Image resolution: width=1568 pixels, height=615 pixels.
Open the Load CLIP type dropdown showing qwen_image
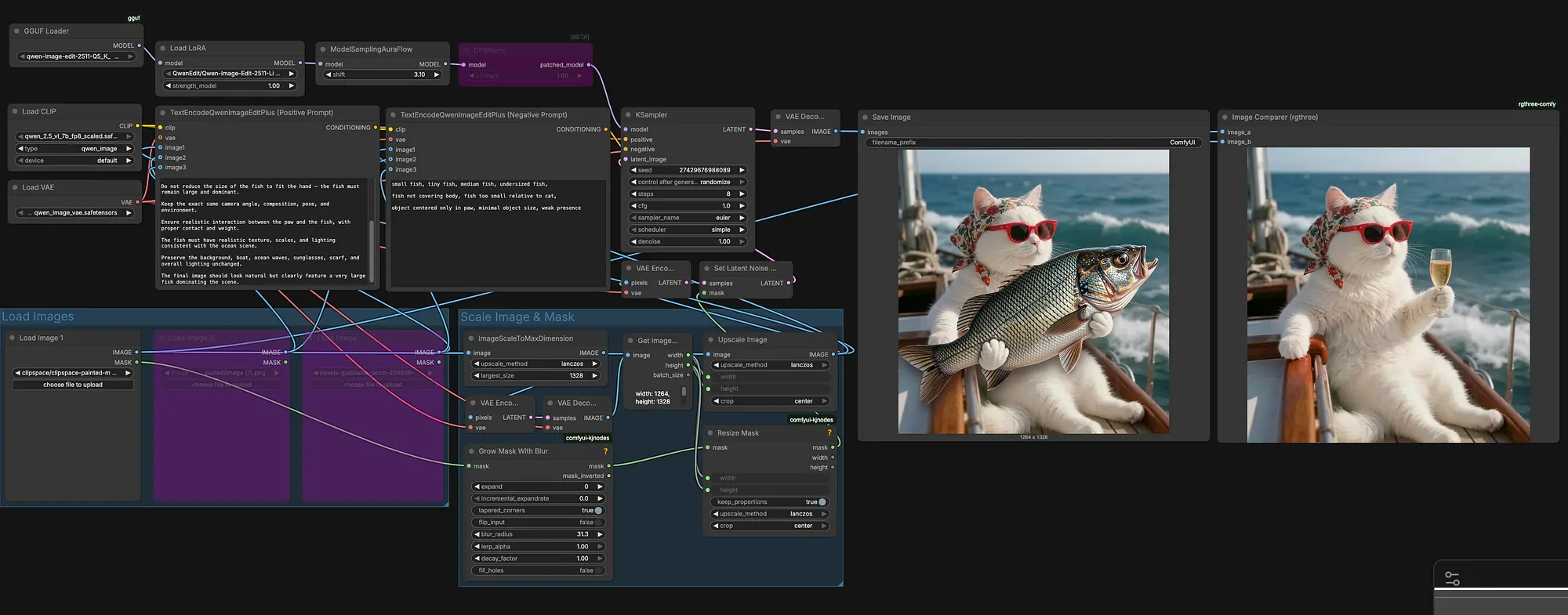point(74,149)
